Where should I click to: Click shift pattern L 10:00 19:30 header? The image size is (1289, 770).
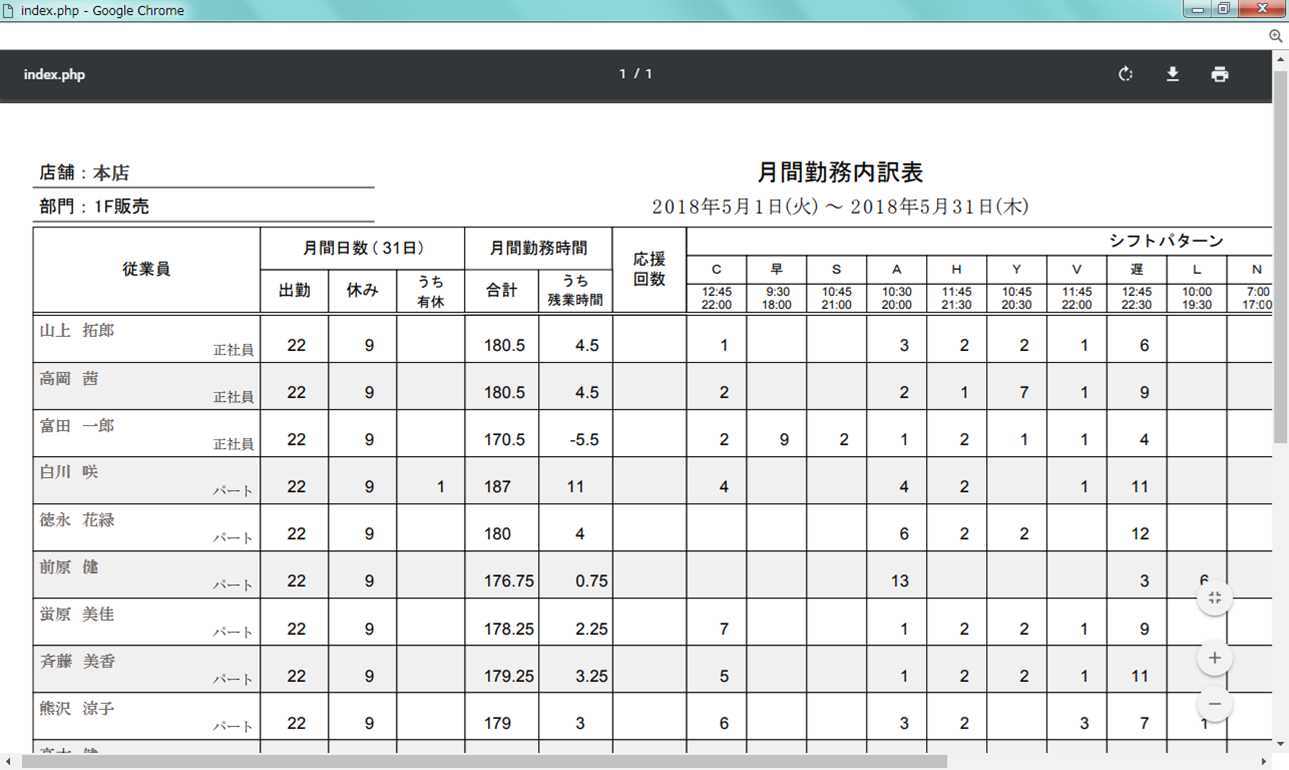point(1196,285)
